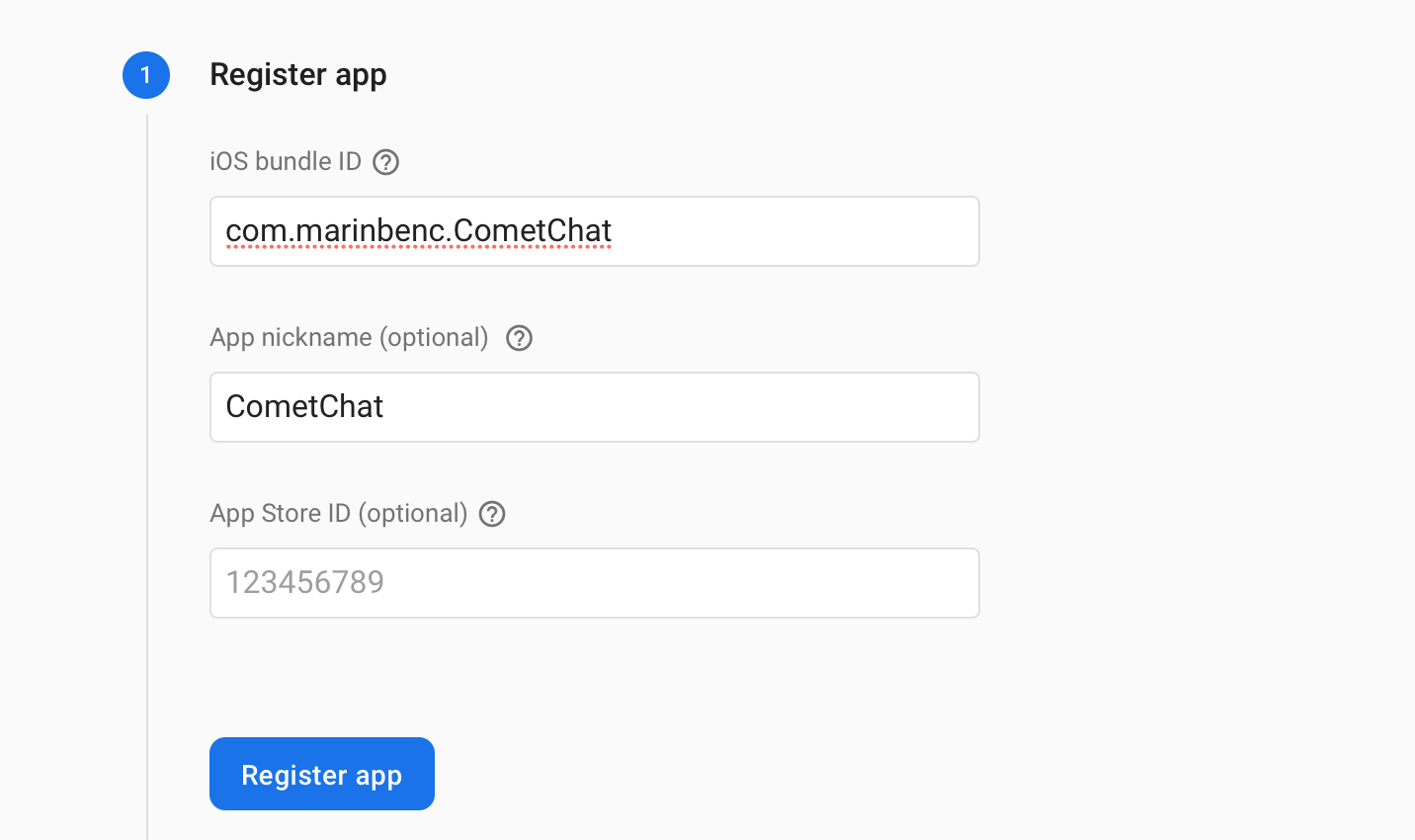The image size is (1415, 840).
Task: Focus the App Store ID field with placeholder 123456789
Action: coord(595,583)
